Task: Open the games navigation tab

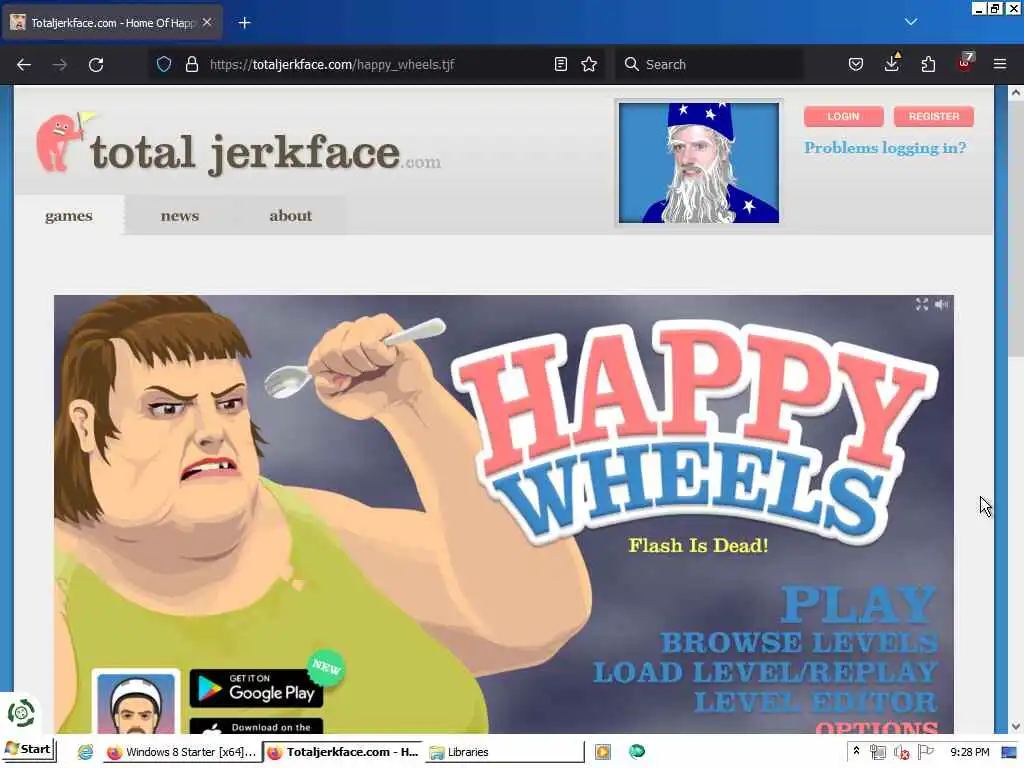Action: 69,216
